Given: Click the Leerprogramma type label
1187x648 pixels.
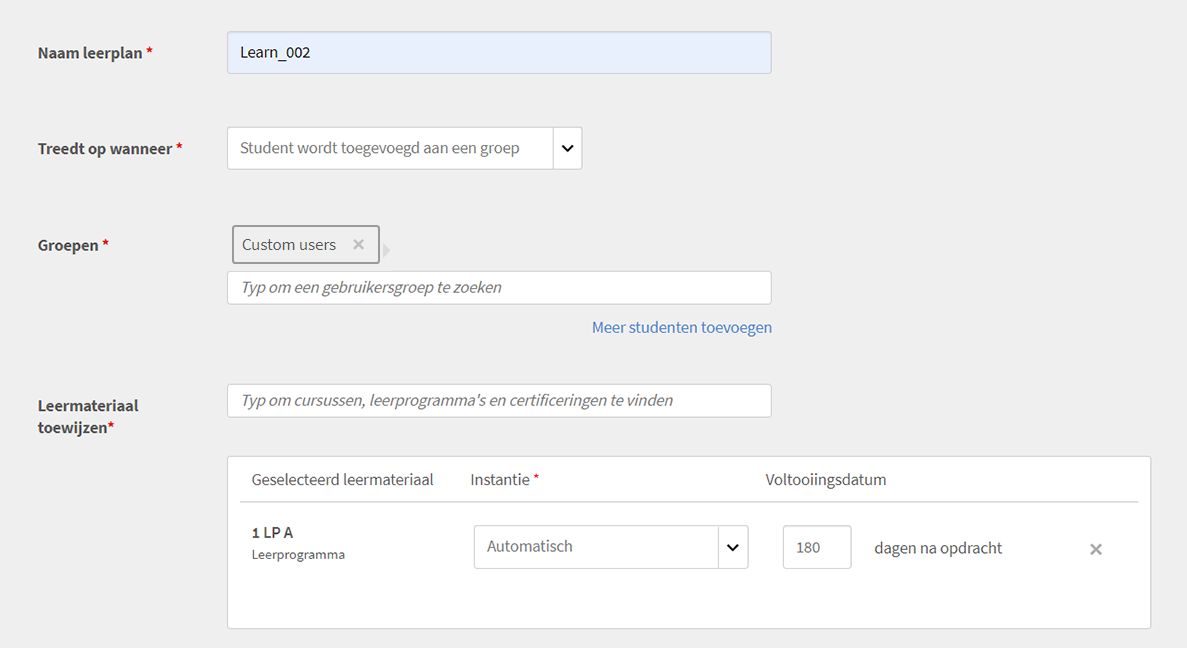Looking at the screenshot, I should click(x=298, y=555).
